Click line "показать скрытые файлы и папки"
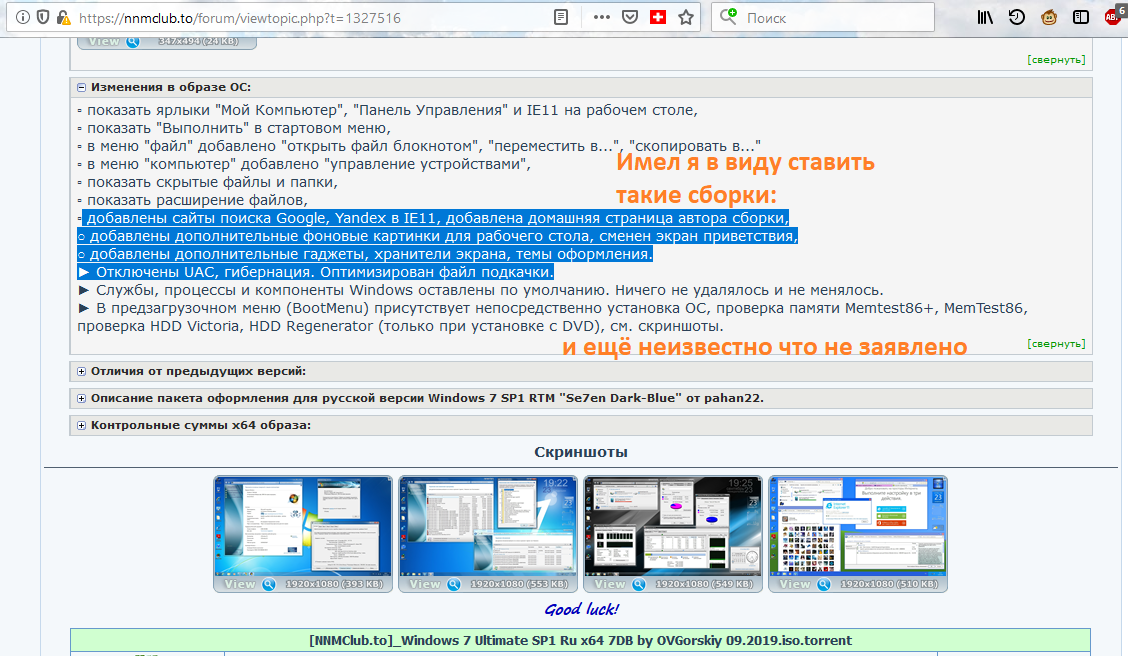Image resolution: width=1128 pixels, height=656 pixels. pos(208,182)
